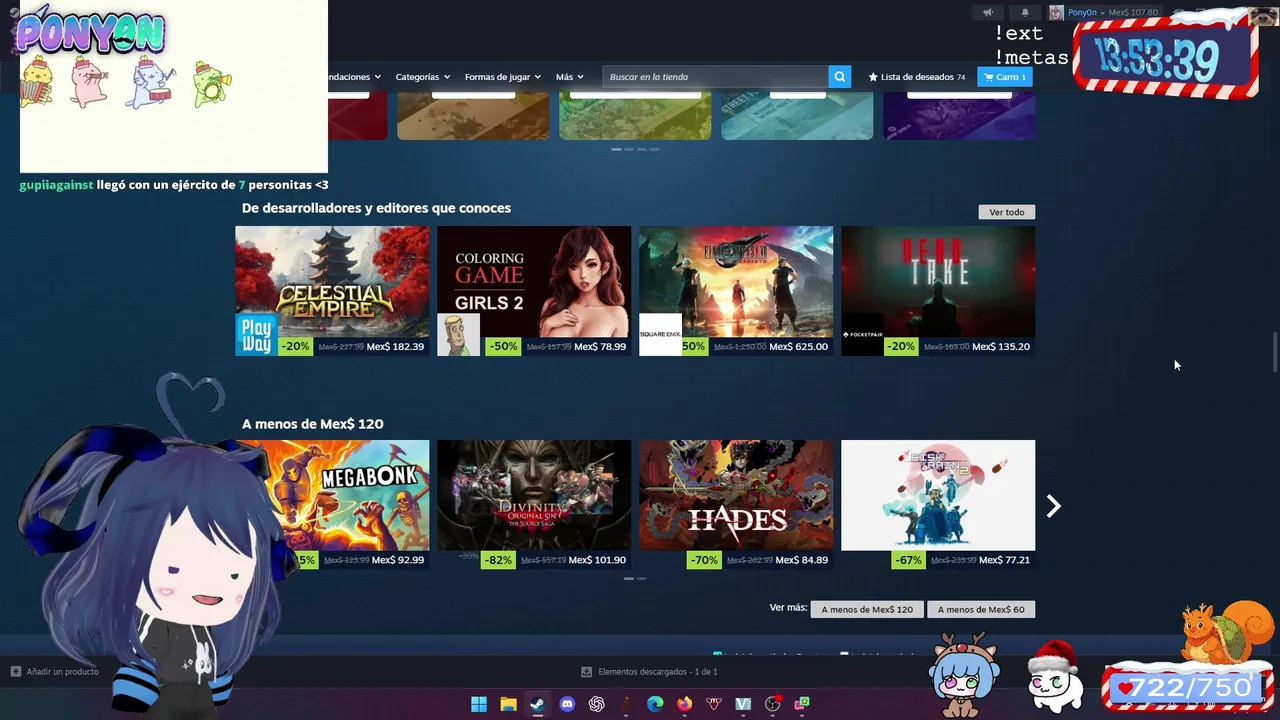Viewport: 1280px width, 720px height.
Task: Click the '-82%' discount badge
Action: tap(498, 560)
